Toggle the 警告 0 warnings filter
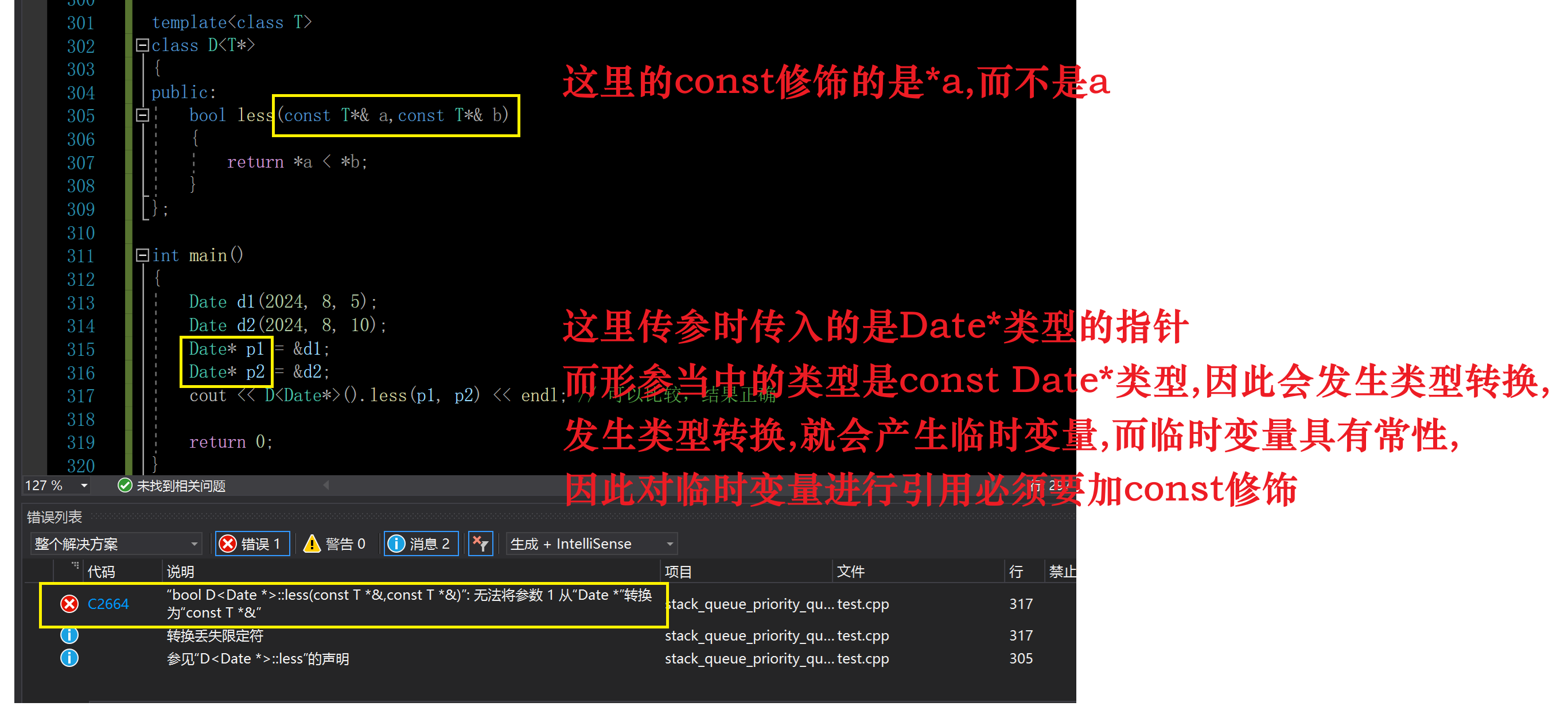The image size is (1568, 714). click(x=336, y=544)
